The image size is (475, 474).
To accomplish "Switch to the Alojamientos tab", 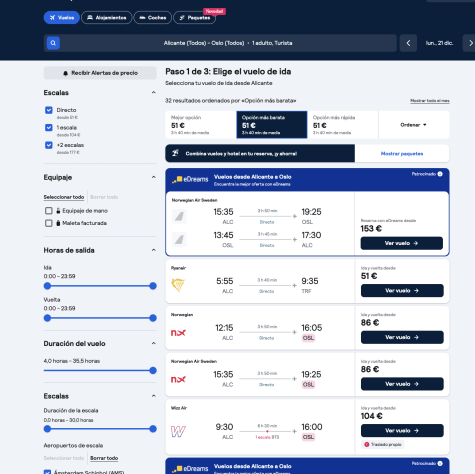I will point(107,18).
